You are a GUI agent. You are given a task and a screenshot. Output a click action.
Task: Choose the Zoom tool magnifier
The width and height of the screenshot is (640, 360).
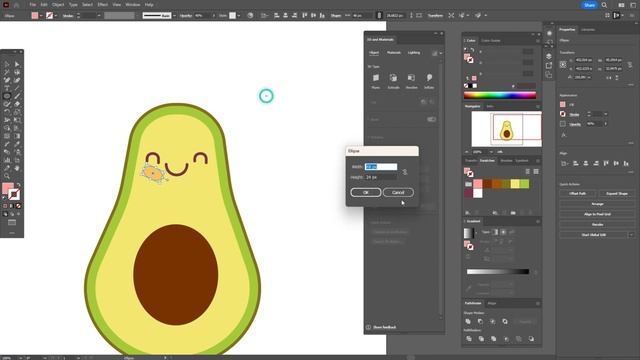(7, 176)
